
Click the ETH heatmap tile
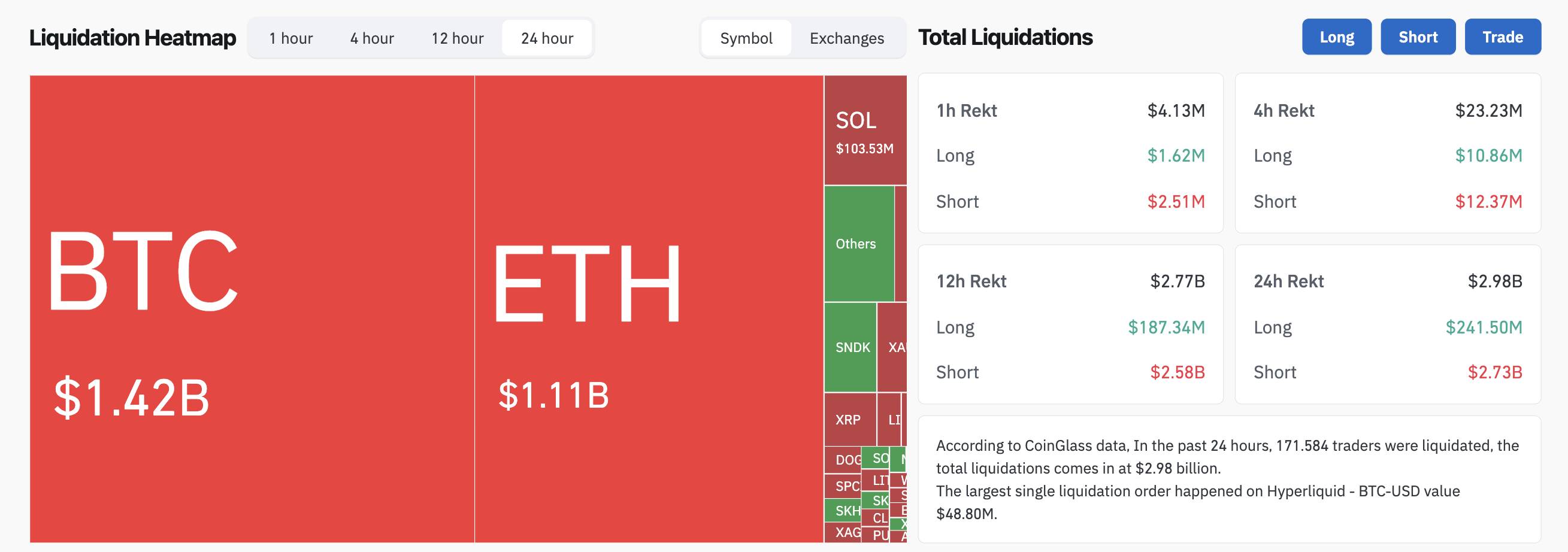click(x=649, y=308)
